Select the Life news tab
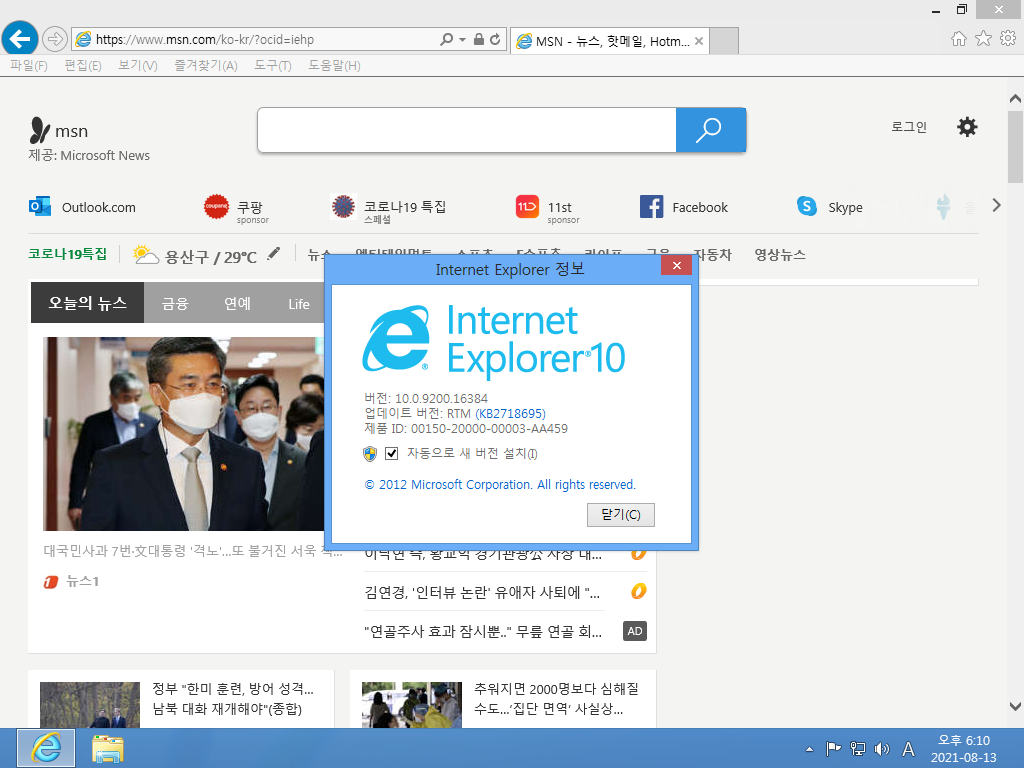1024x768 pixels. (299, 304)
